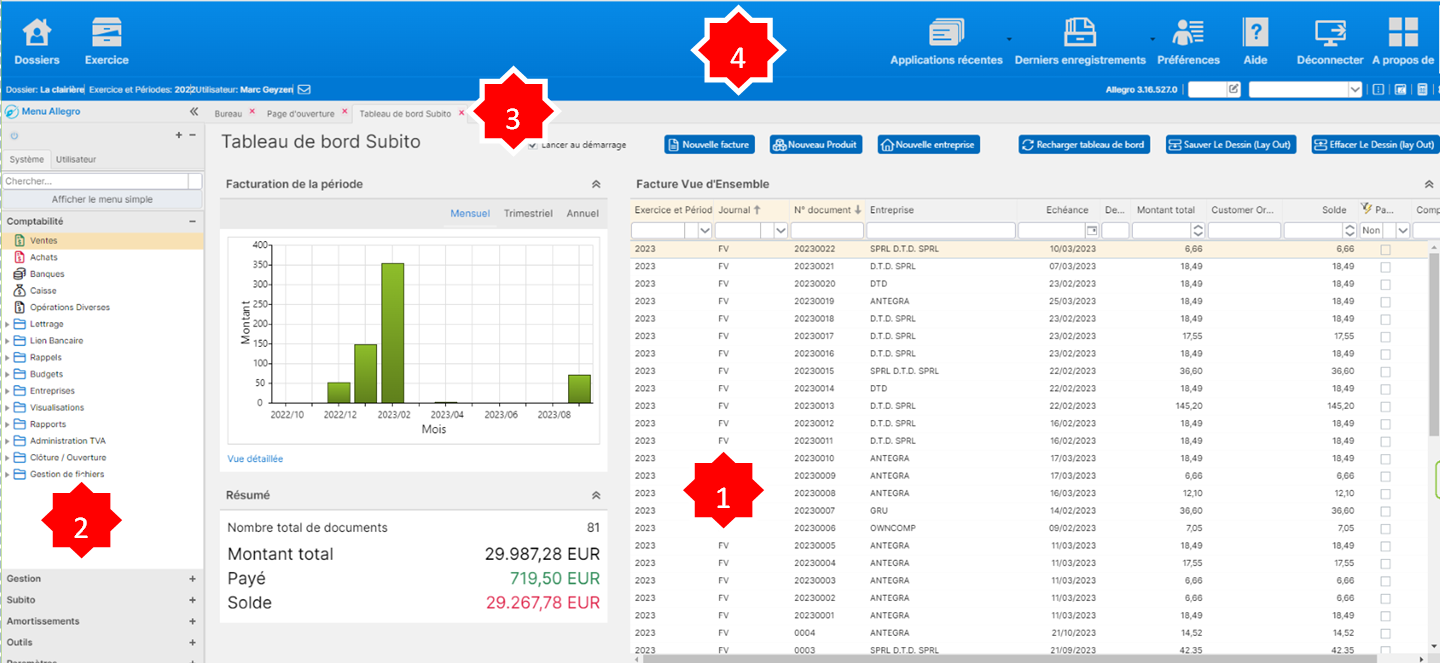Click the Menu Allegro logo icon
Screen dimensions: 1440x663
[12, 112]
